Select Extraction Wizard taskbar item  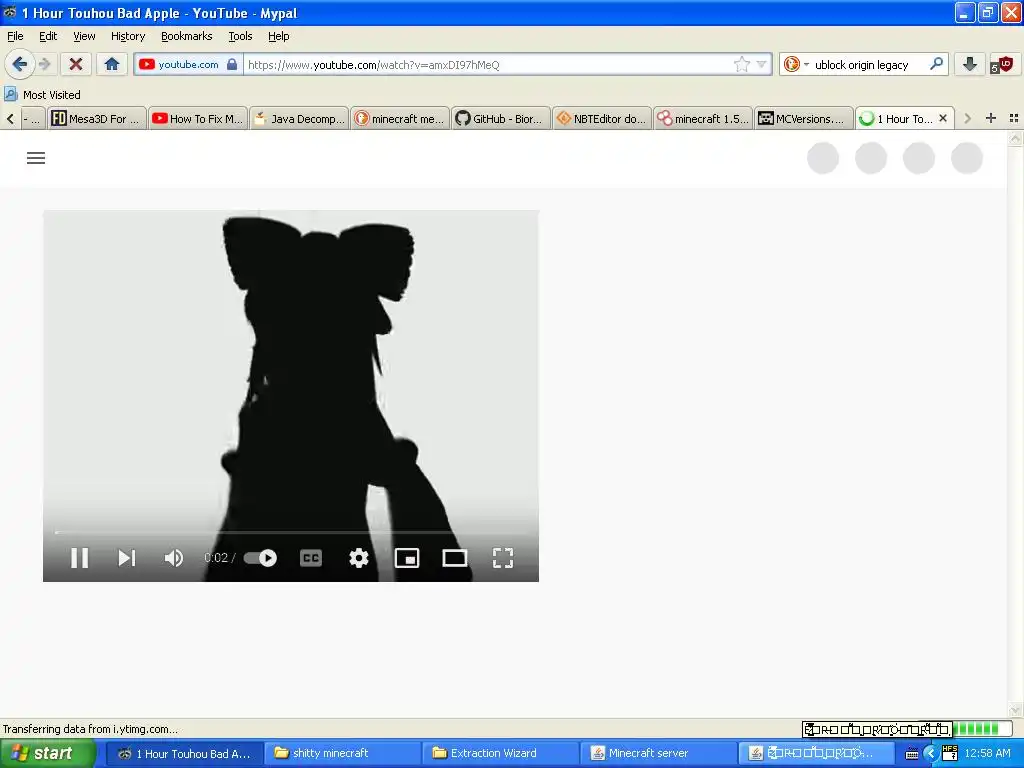point(500,753)
